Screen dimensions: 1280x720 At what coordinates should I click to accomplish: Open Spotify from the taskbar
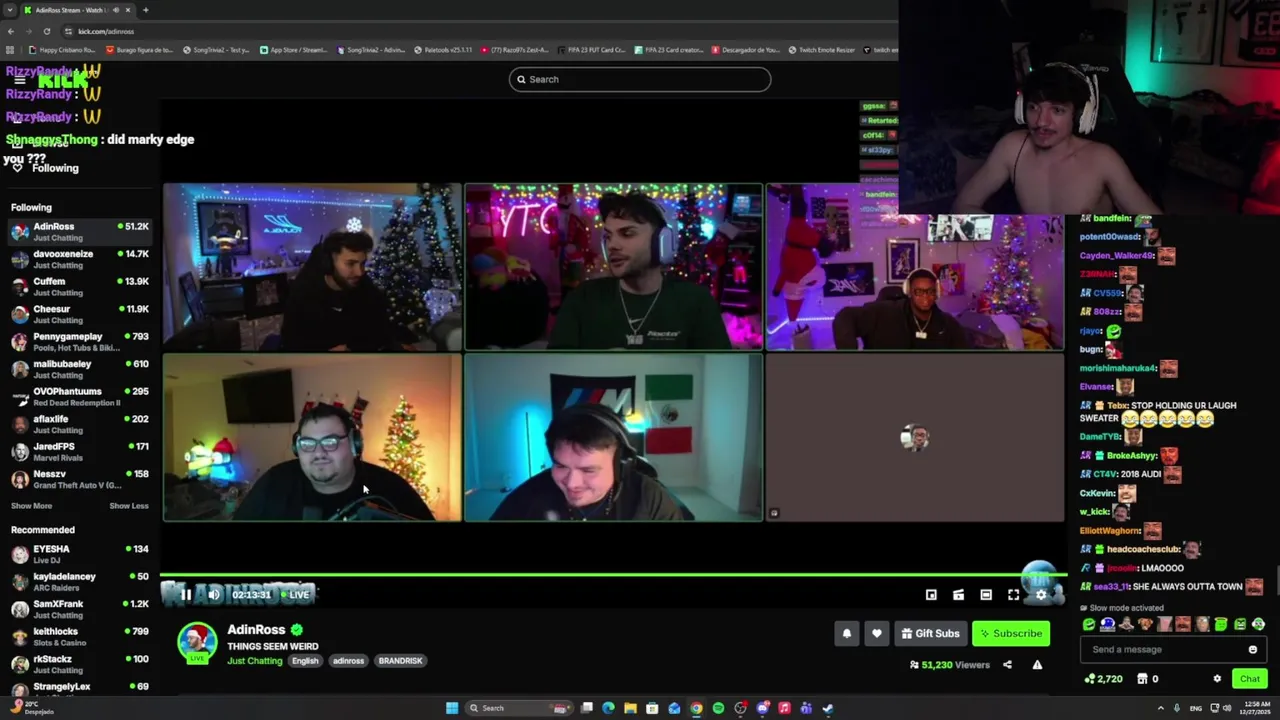pos(718,708)
